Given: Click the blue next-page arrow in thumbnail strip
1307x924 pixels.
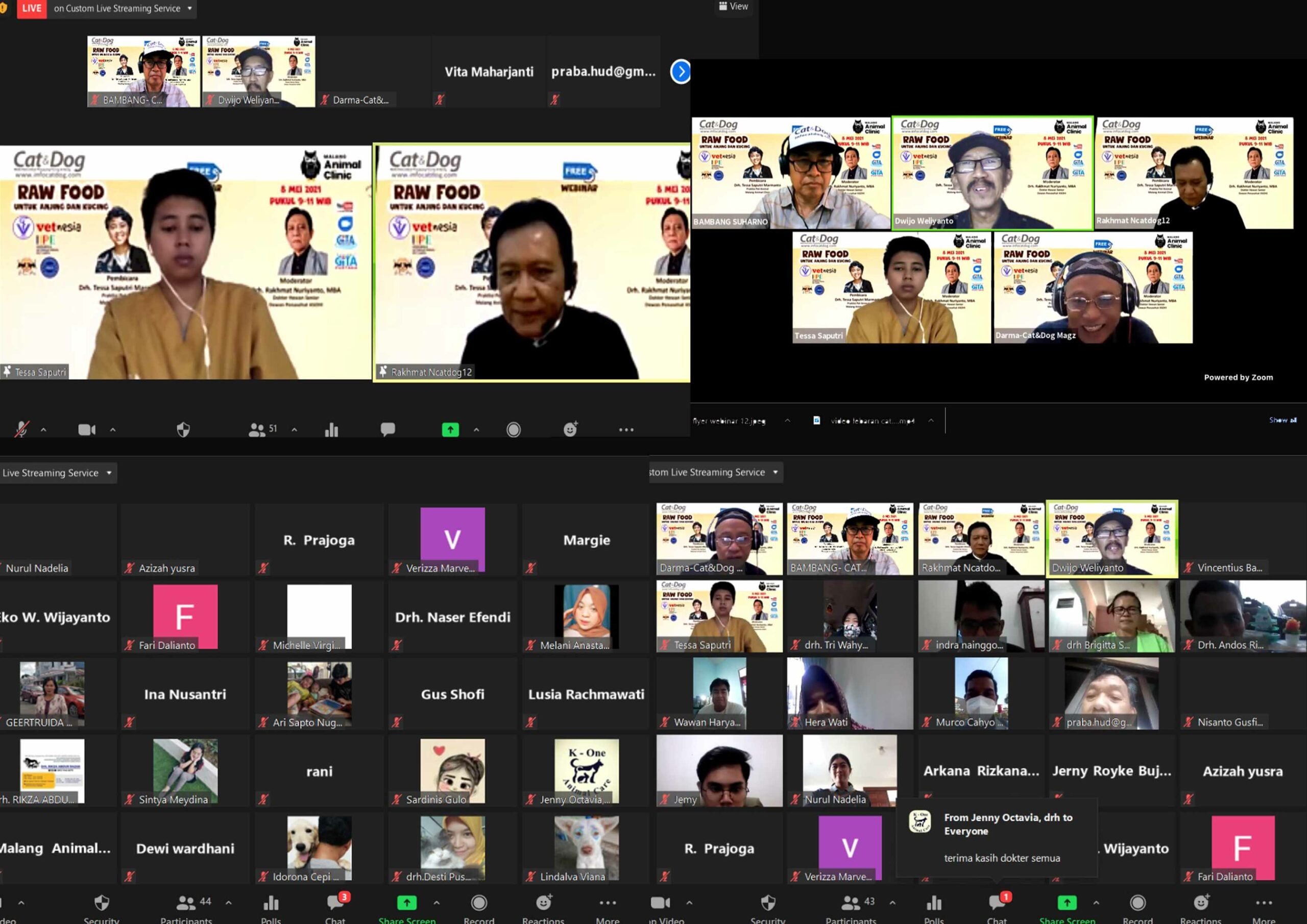Looking at the screenshot, I should [x=681, y=72].
